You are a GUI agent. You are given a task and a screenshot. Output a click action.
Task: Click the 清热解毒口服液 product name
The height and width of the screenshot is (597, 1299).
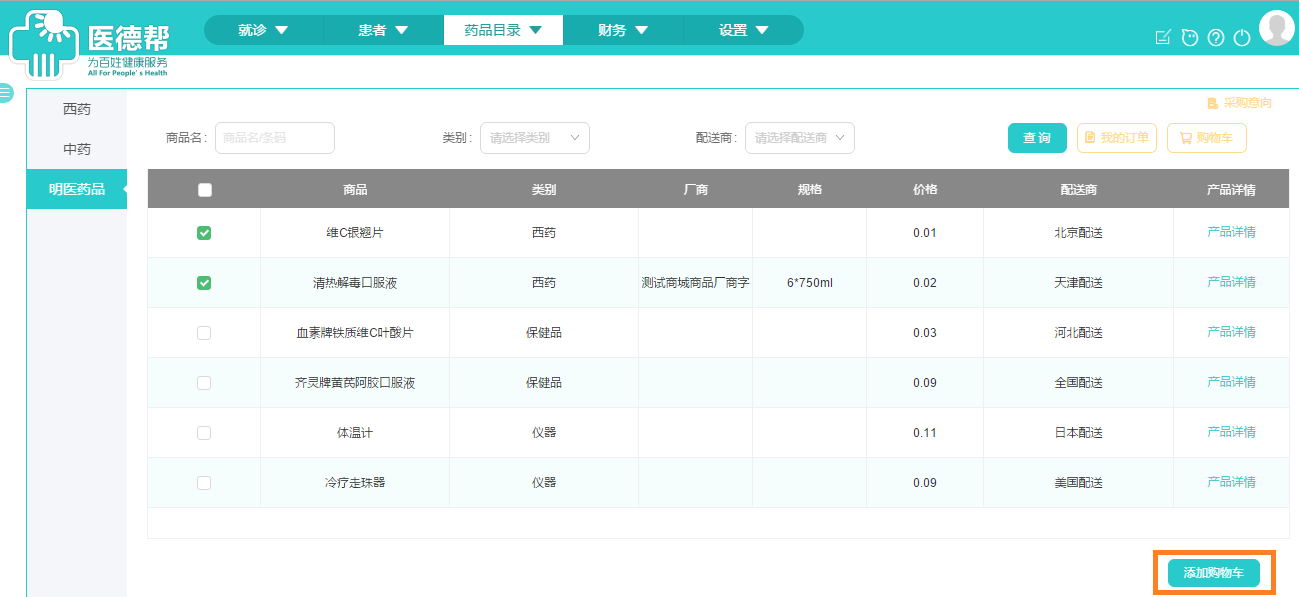pyautogui.click(x=355, y=283)
